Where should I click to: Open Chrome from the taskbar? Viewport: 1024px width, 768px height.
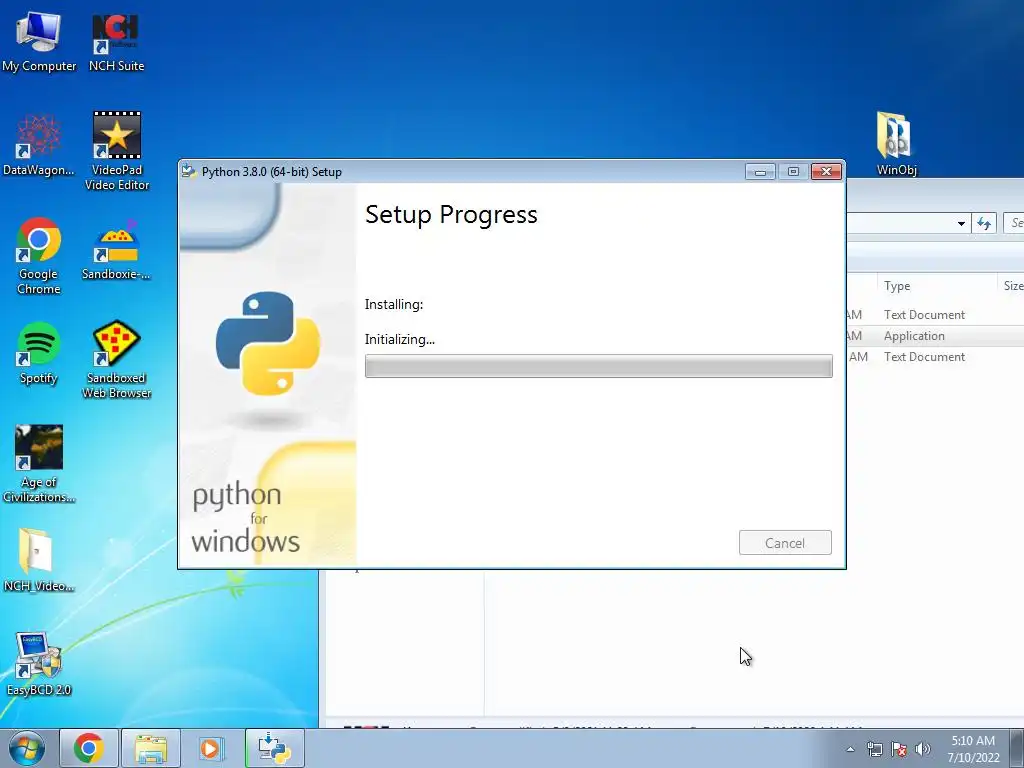(x=89, y=748)
